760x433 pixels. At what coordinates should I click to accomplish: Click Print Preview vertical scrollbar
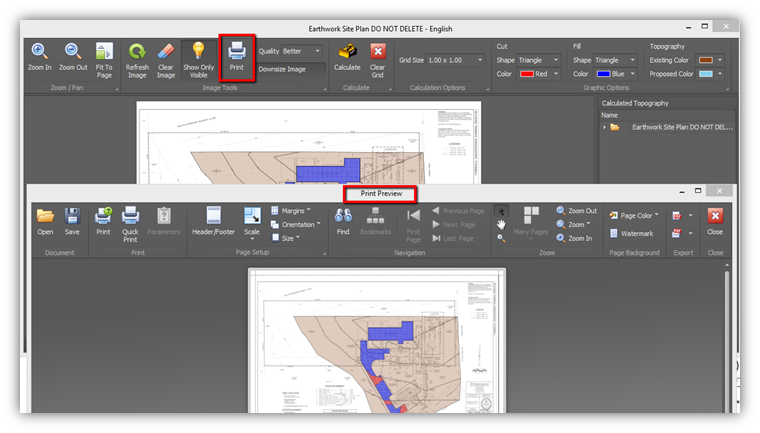pyautogui.click(x=727, y=339)
